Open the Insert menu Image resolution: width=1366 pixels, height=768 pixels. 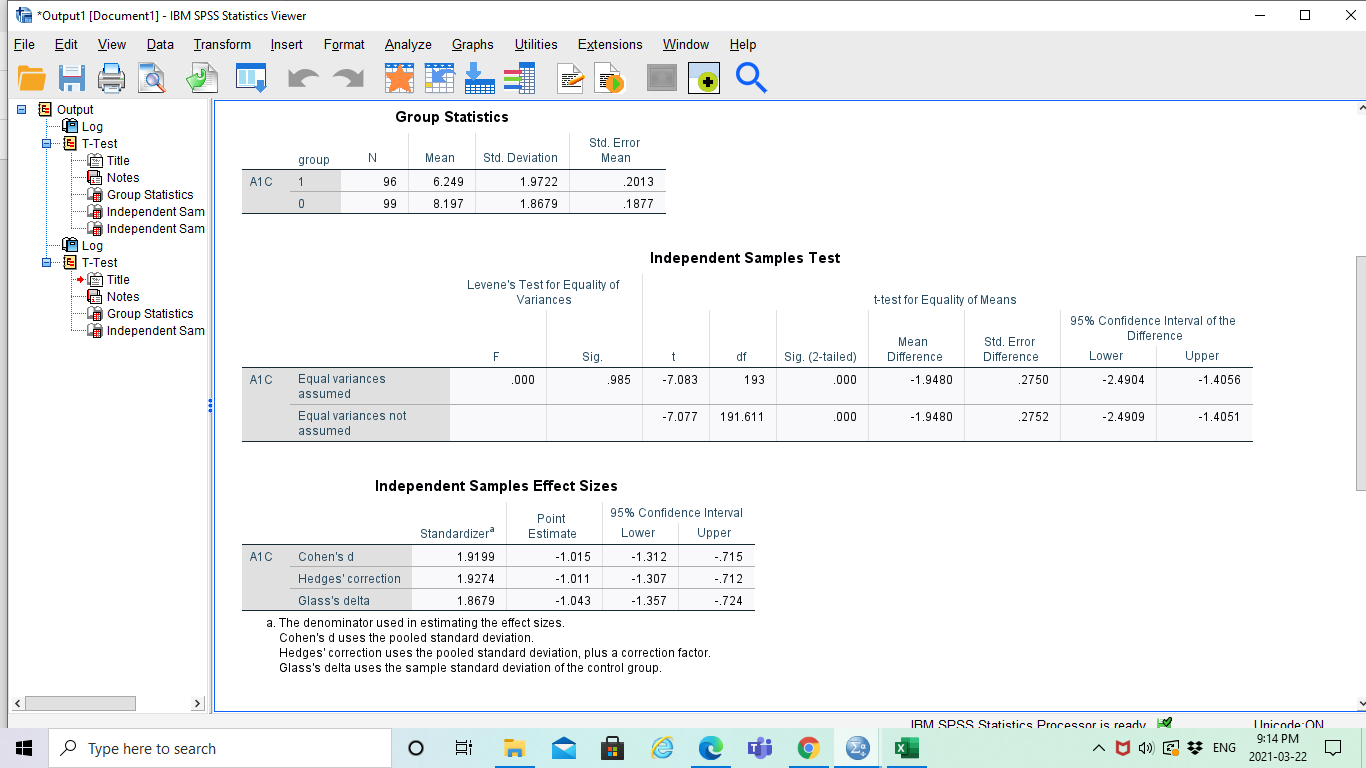(x=286, y=44)
